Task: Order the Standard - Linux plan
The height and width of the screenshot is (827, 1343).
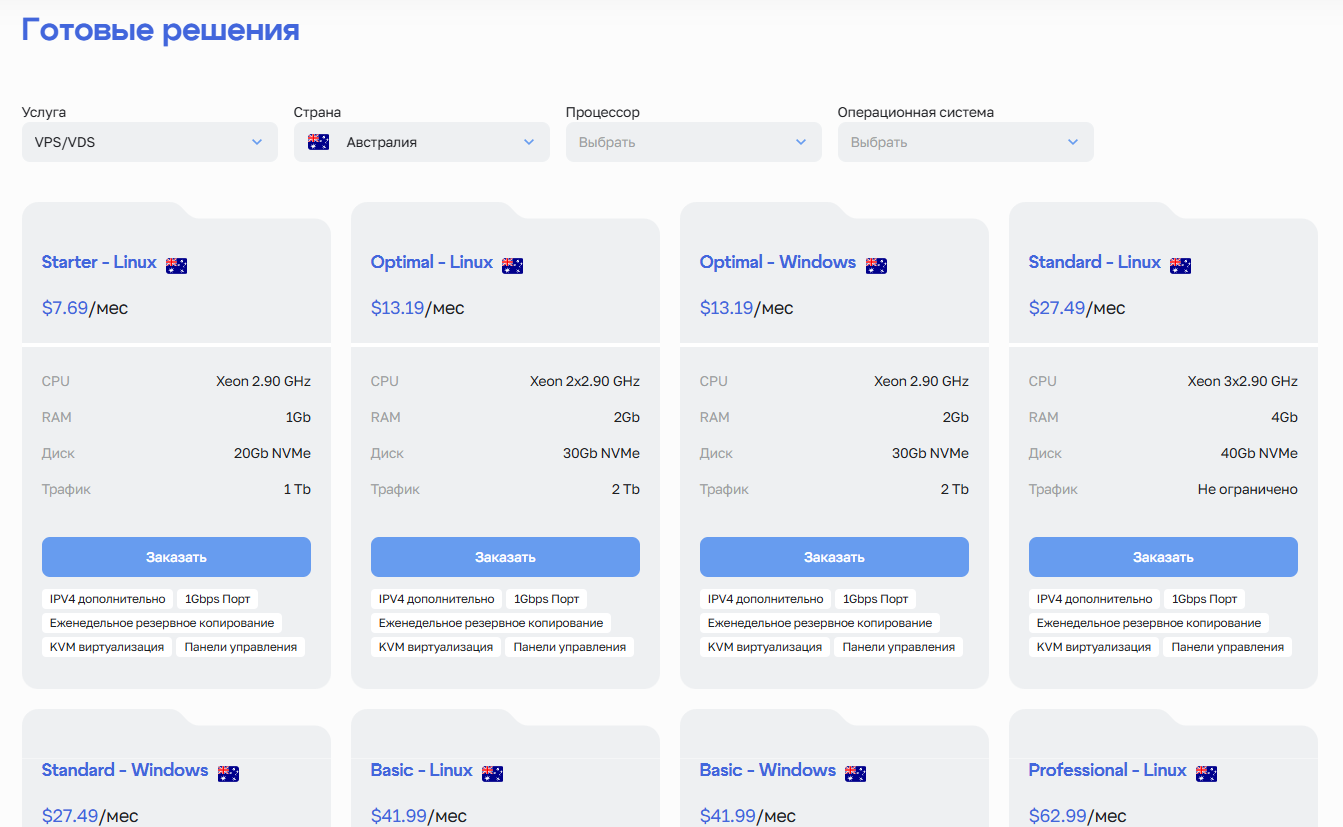Action: [1163, 557]
